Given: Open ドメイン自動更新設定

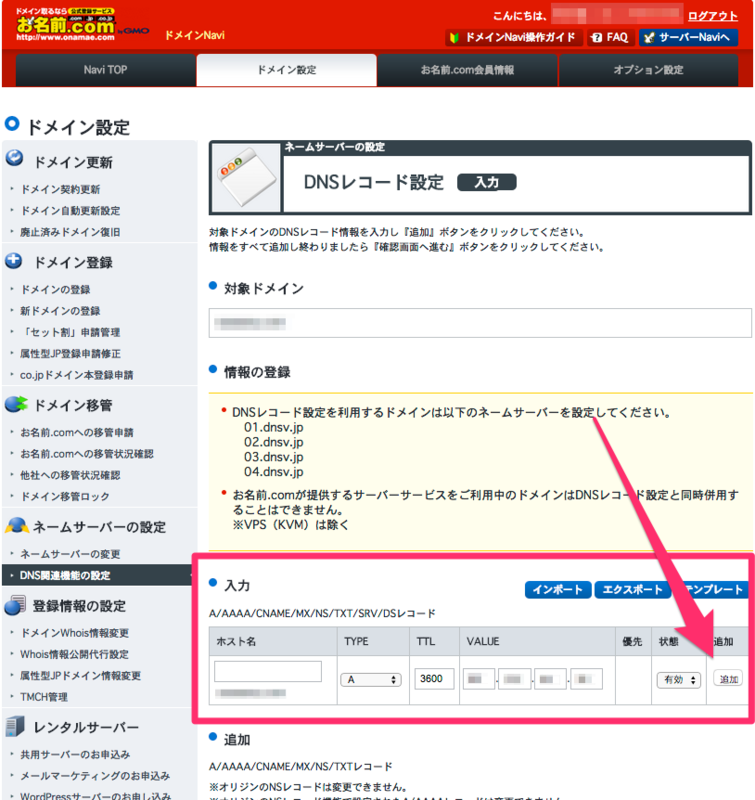Looking at the screenshot, I should [70, 211].
